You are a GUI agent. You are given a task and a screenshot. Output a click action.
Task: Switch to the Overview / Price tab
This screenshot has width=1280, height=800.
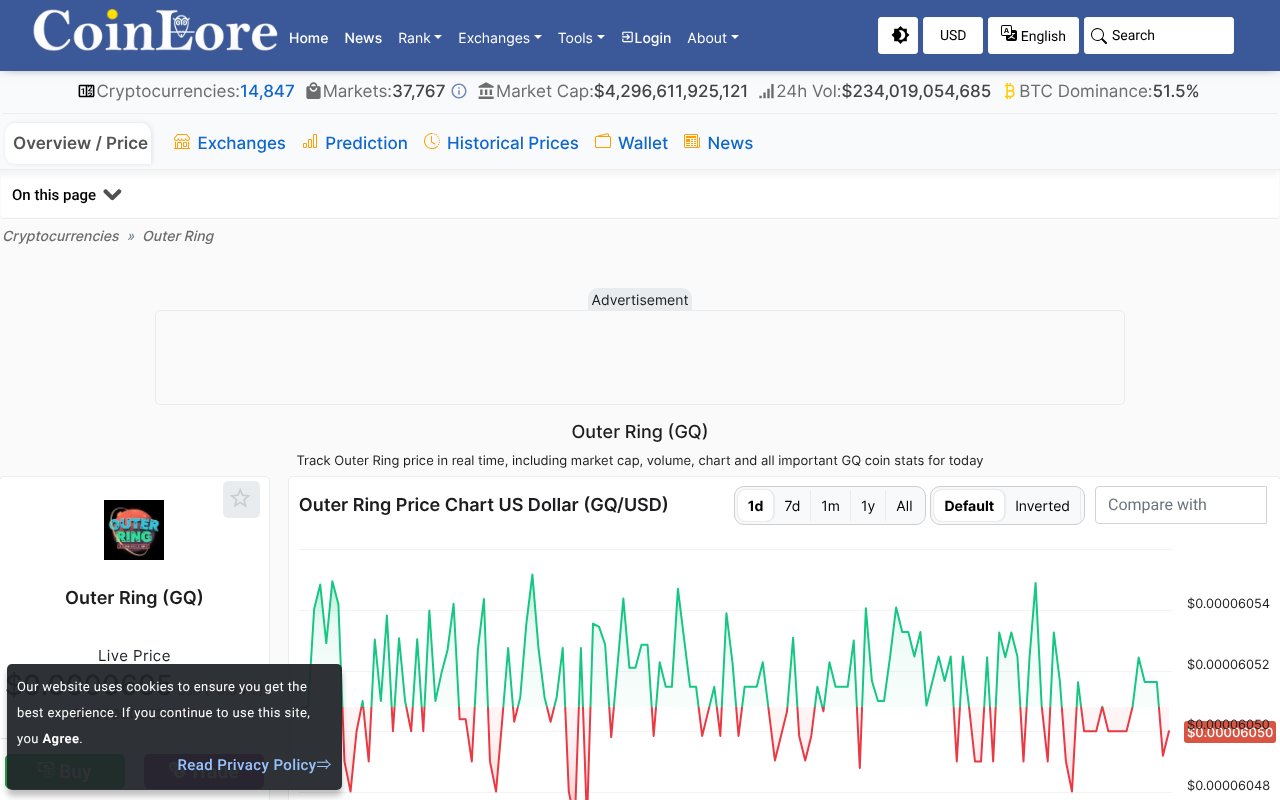[78, 142]
